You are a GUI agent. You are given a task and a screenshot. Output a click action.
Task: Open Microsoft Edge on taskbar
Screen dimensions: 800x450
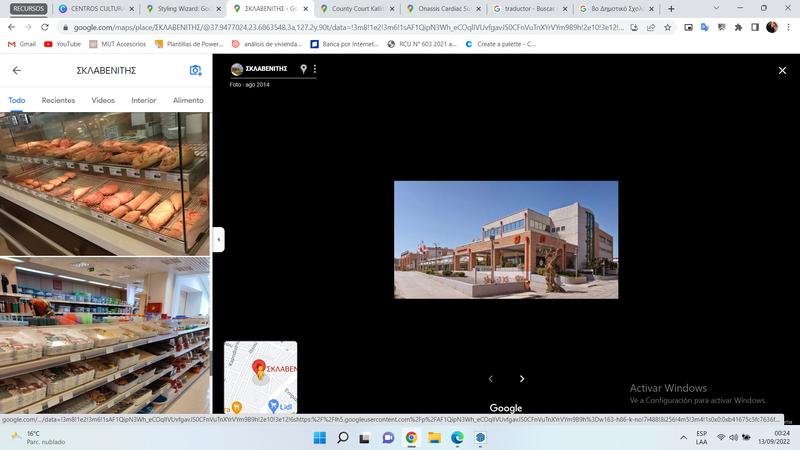click(457, 438)
